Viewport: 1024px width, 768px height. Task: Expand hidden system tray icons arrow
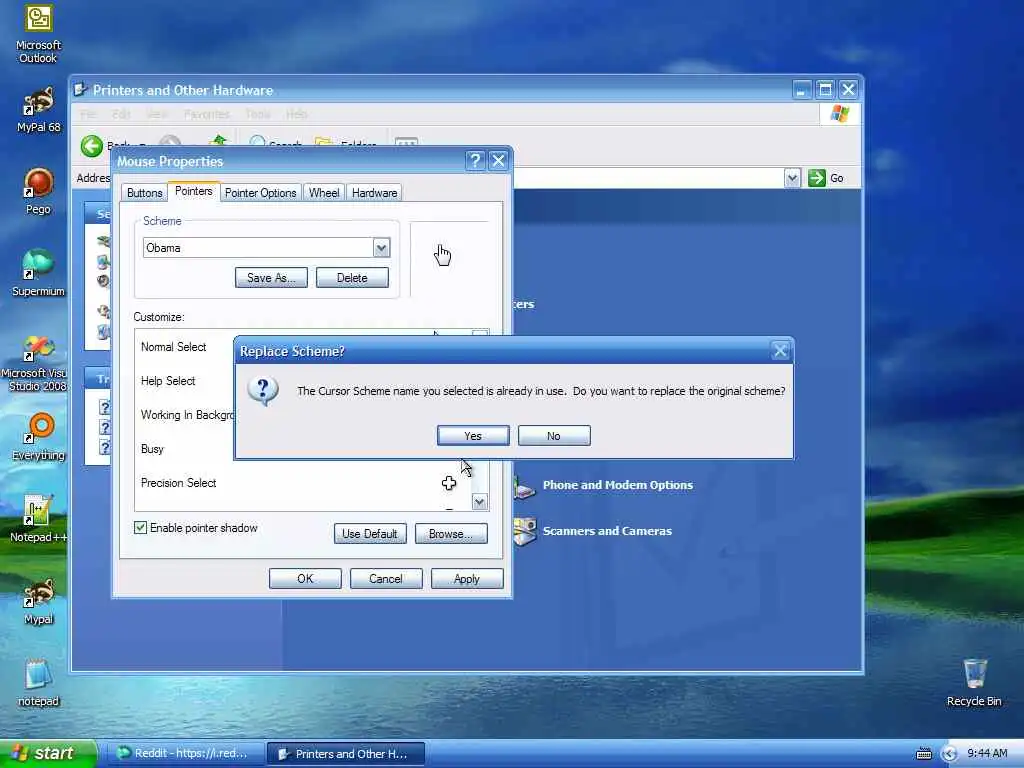coord(949,754)
